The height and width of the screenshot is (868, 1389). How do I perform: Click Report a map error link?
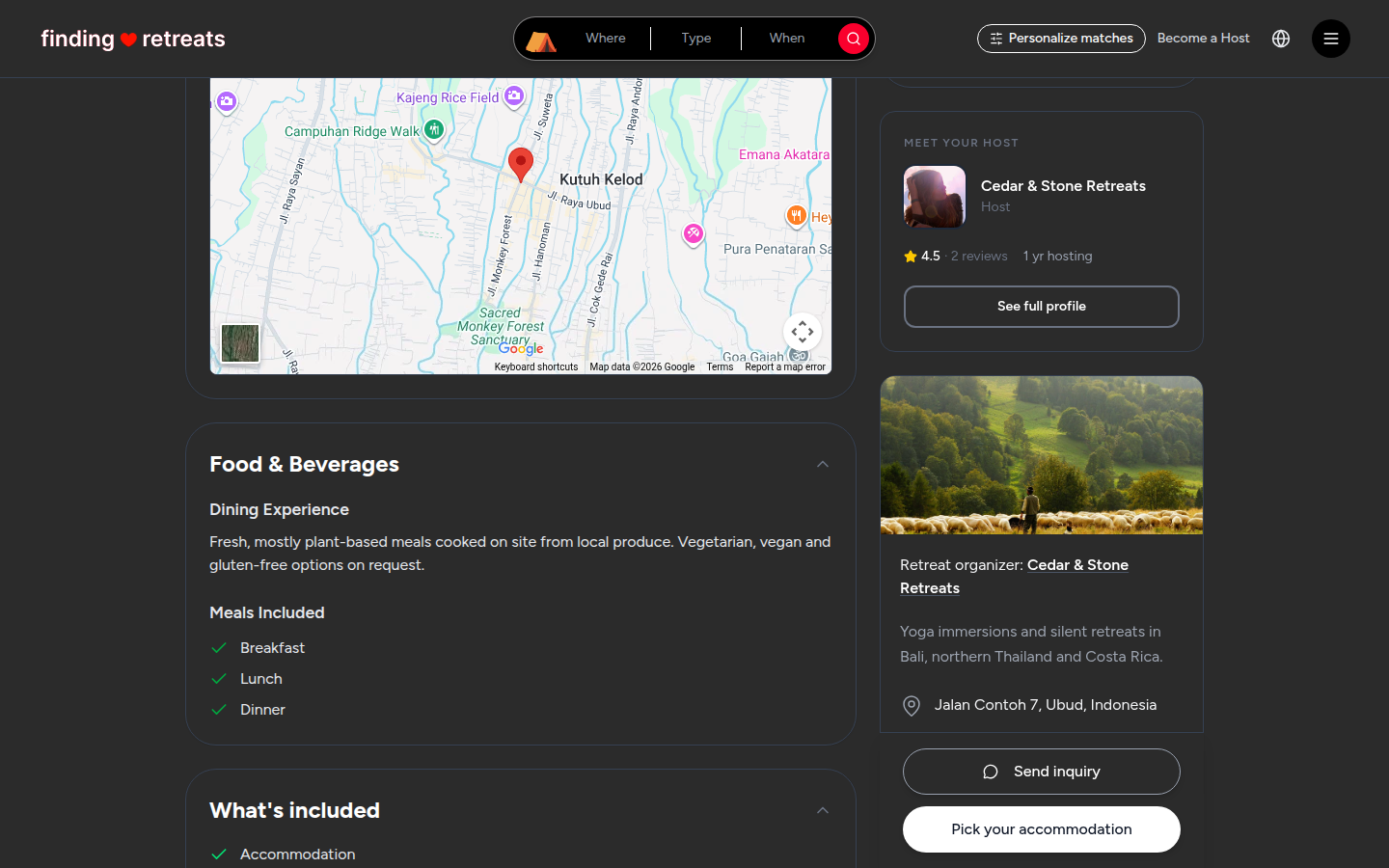coord(785,367)
